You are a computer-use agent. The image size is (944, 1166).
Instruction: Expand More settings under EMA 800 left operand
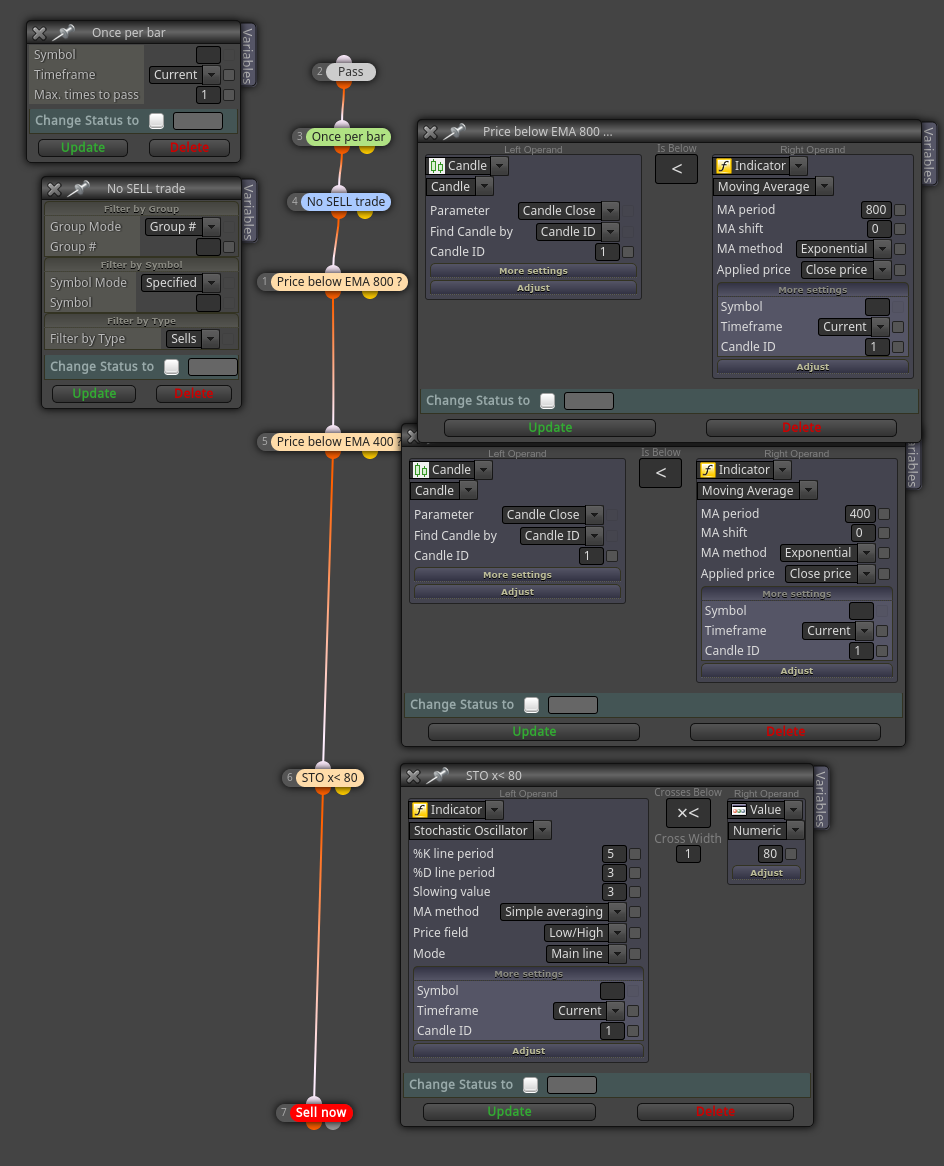533,271
